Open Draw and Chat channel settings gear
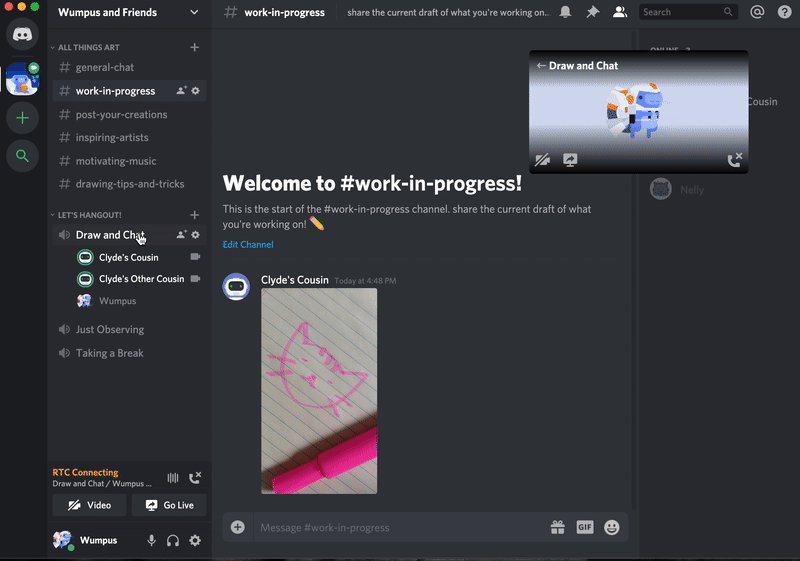 (195, 235)
